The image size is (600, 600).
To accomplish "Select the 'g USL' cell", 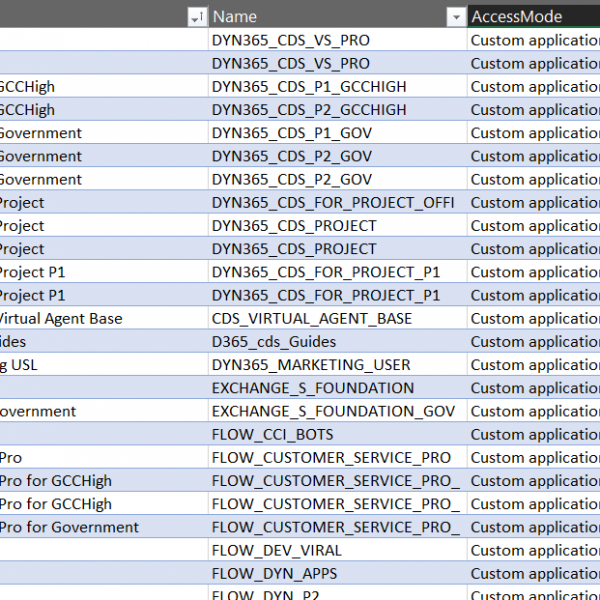I will pyautogui.click(x=104, y=365).
